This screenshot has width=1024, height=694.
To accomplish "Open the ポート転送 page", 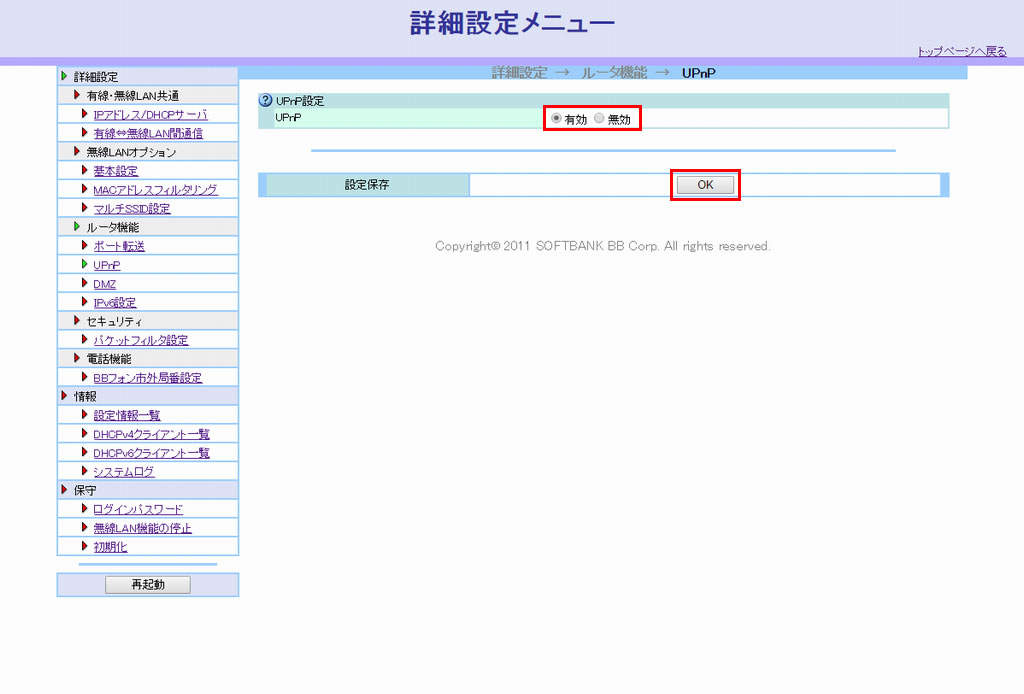I will [x=118, y=246].
